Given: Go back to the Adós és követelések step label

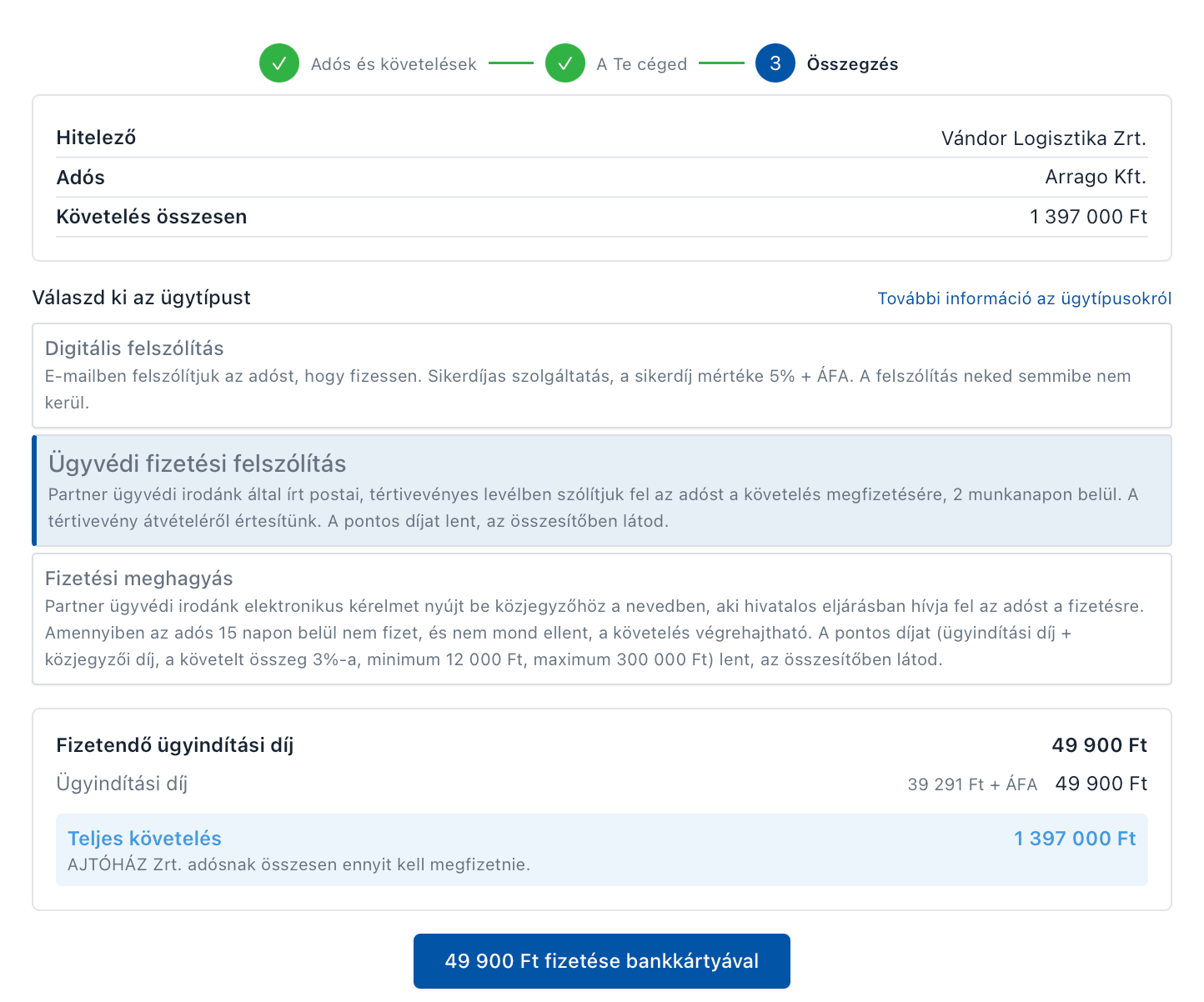Looking at the screenshot, I should 394,64.
